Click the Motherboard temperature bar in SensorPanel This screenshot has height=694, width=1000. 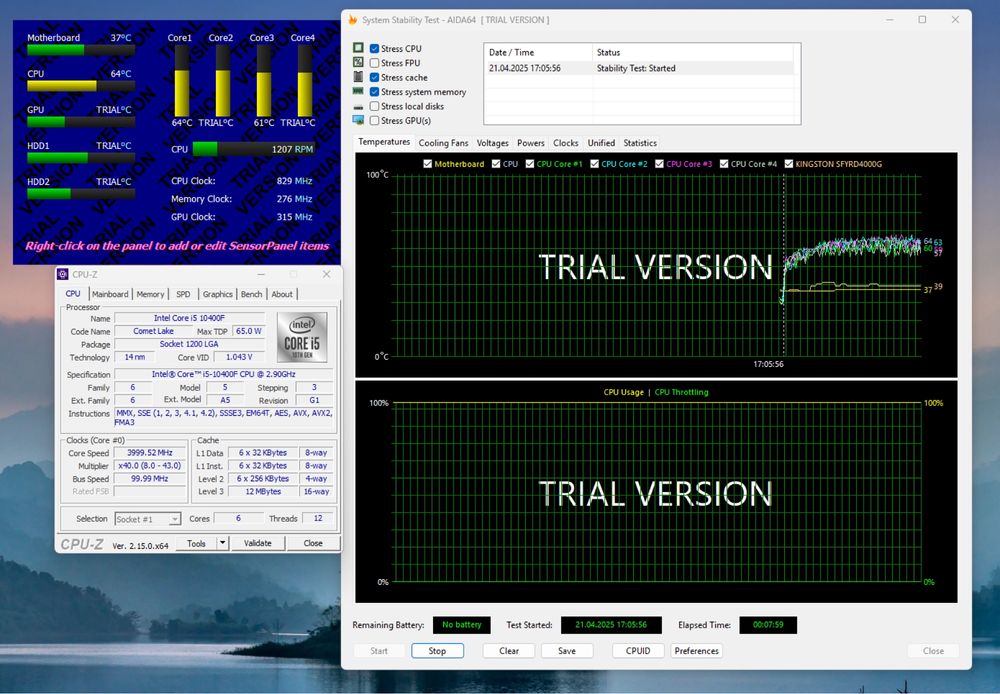coord(81,50)
